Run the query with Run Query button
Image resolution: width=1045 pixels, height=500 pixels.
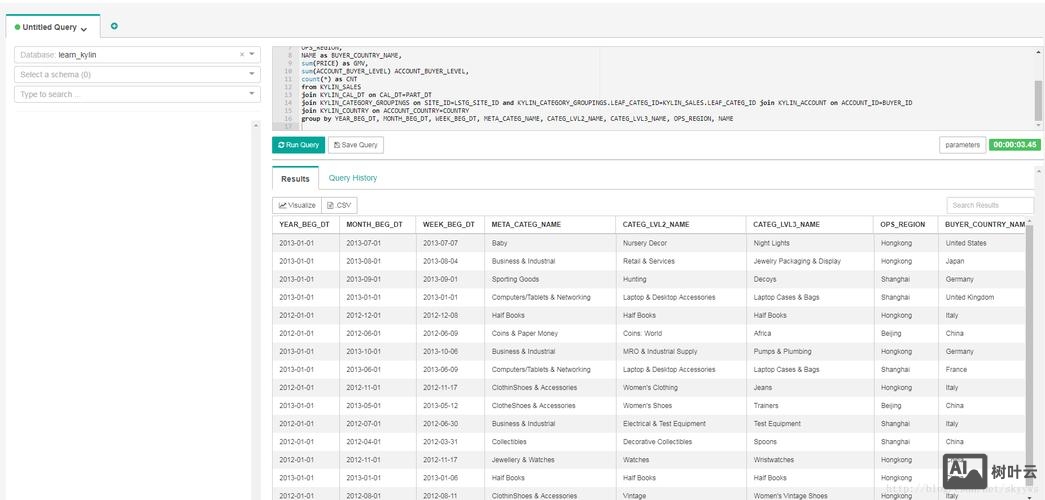click(298, 145)
